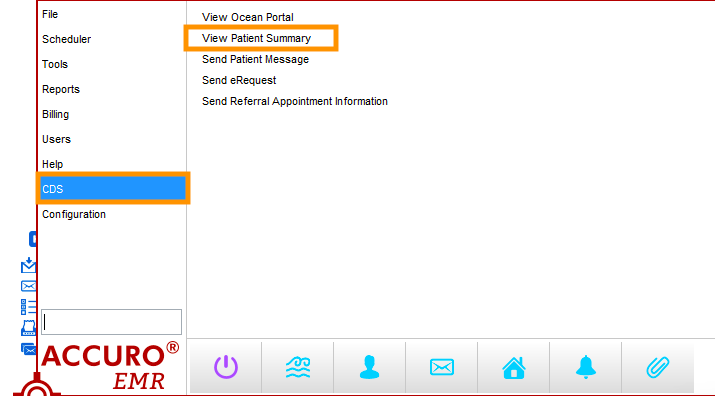Viewport: 715px width, 396px height.
Task: Click the home house icon
Action: point(514,367)
